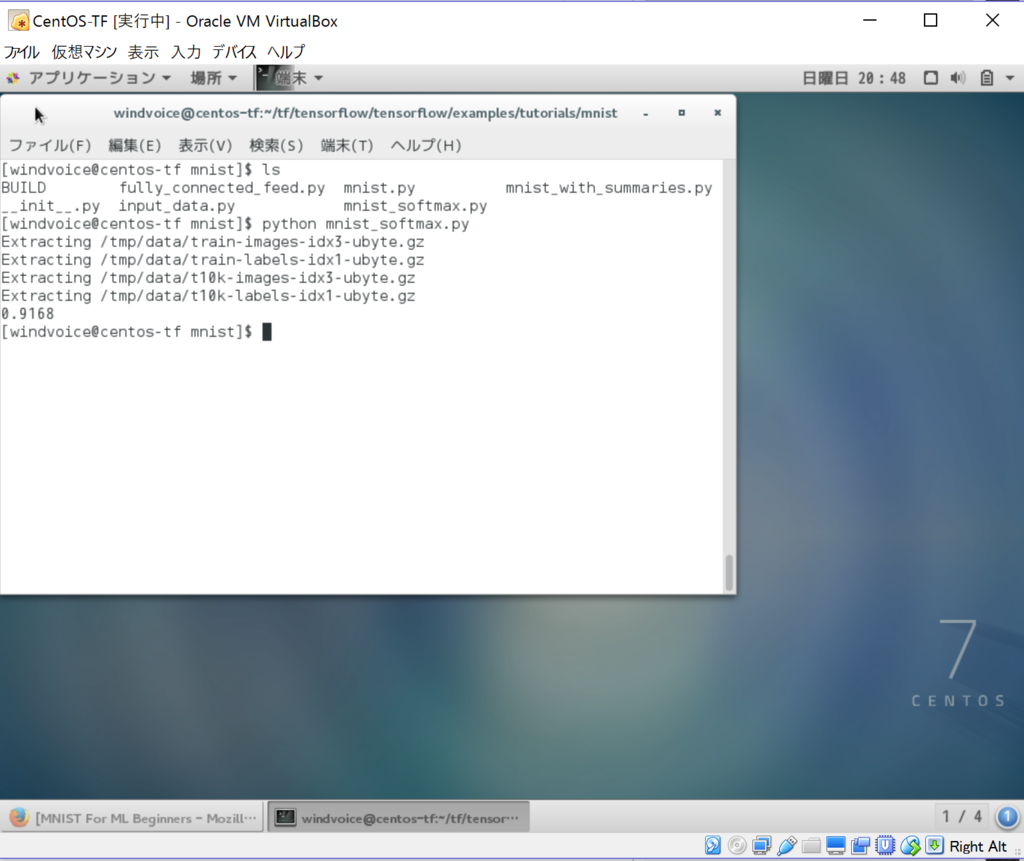Click the shared folders icon in the VirtualBox status bar
This screenshot has height=861, width=1024.
tap(811, 846)
